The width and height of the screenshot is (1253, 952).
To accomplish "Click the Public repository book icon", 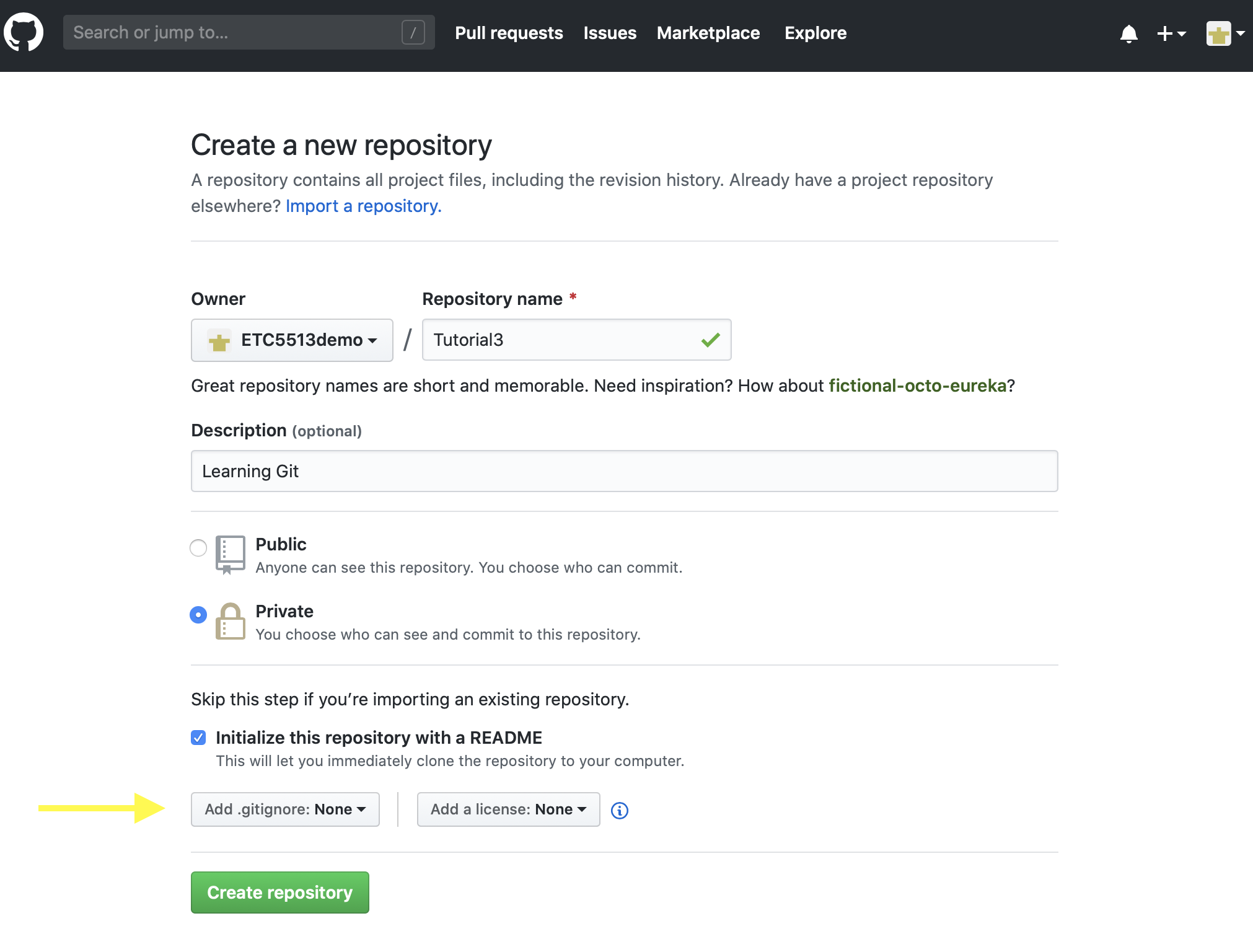I will [230, 554].
